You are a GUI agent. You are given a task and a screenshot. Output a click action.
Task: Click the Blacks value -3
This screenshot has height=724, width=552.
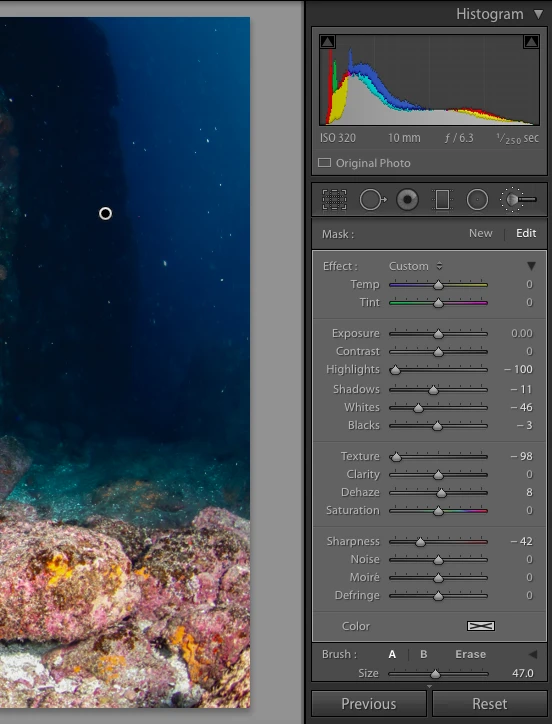pyautogui.click(x=525, y=425)
